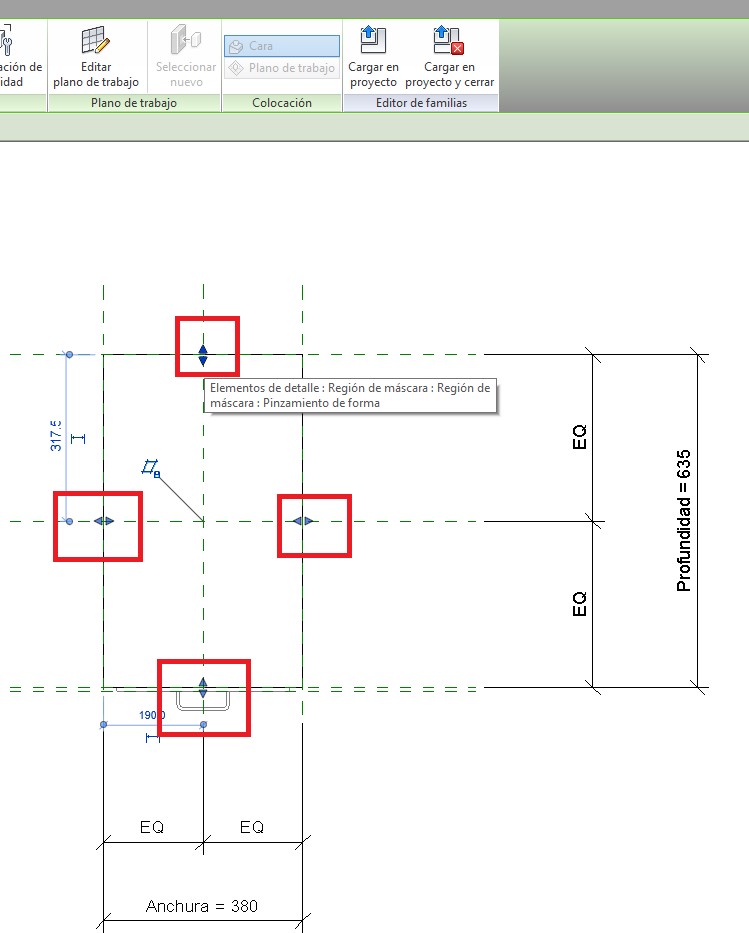Select the Cara placement option
The height and width of the screenshot is (933, 749).
281,46
